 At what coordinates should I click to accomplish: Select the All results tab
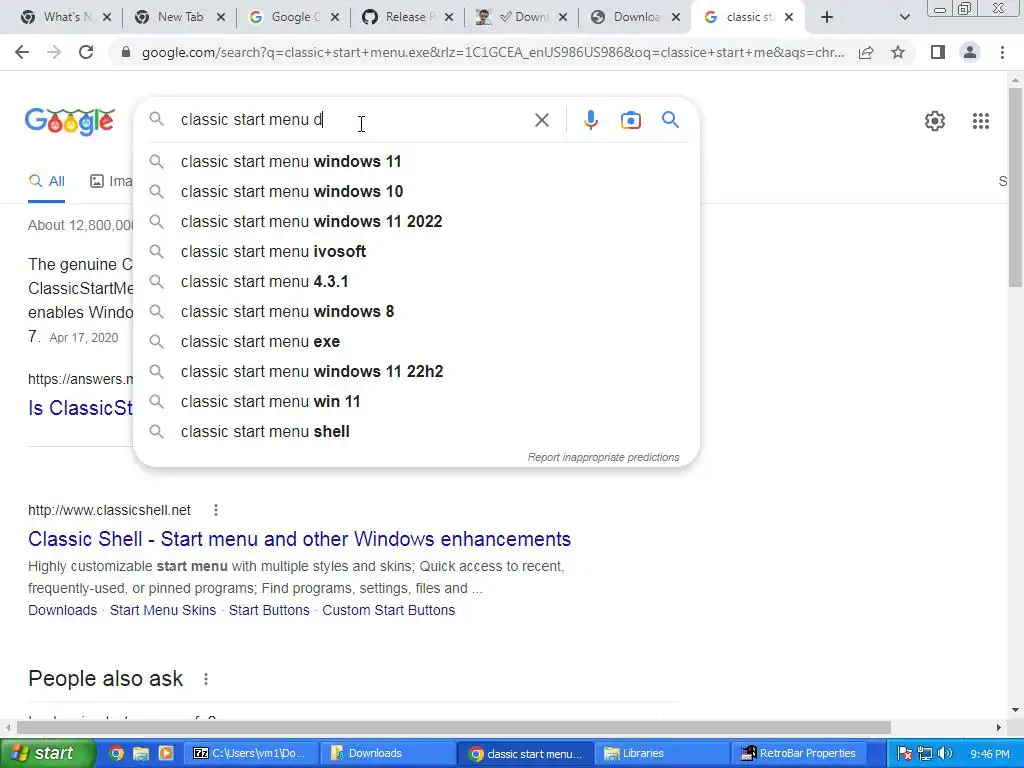47,181
